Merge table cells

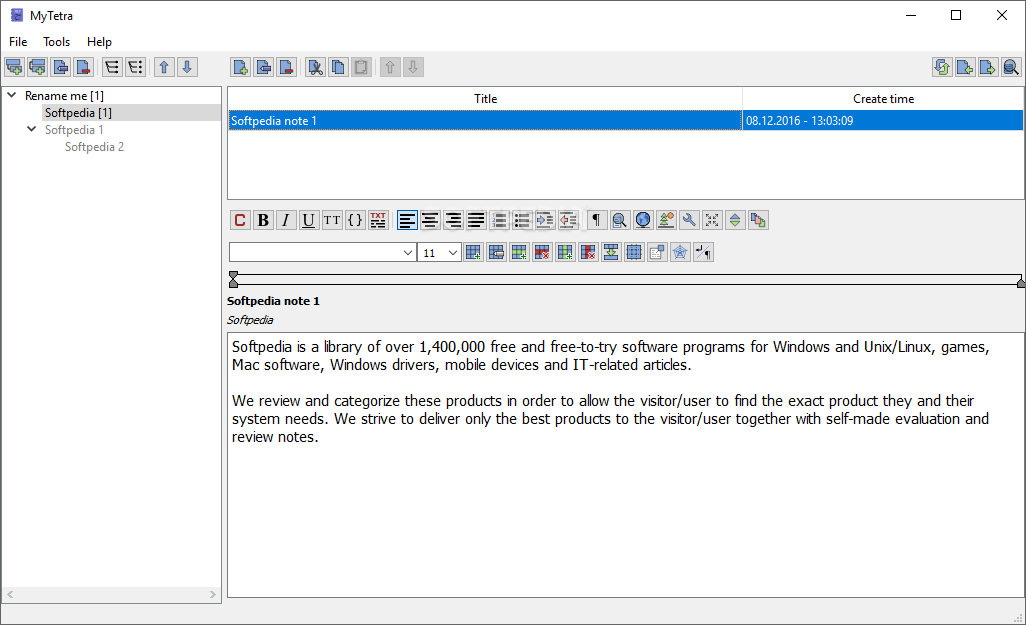click(x=610, y=253)
